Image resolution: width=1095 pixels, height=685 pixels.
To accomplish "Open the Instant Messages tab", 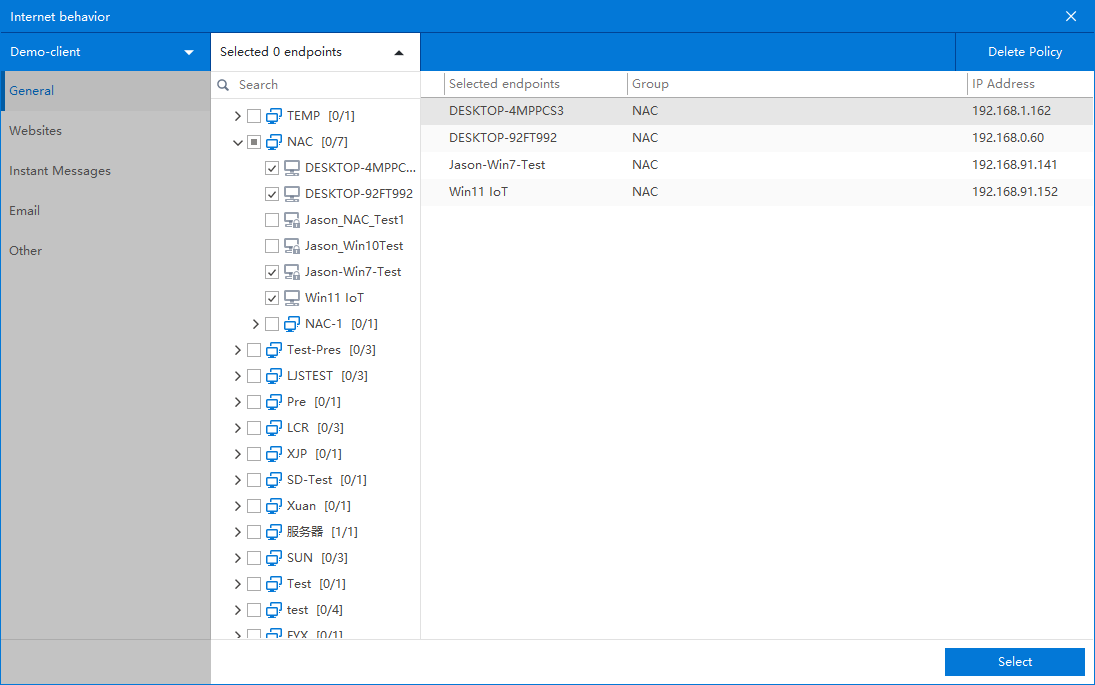I will pos(60,171).
